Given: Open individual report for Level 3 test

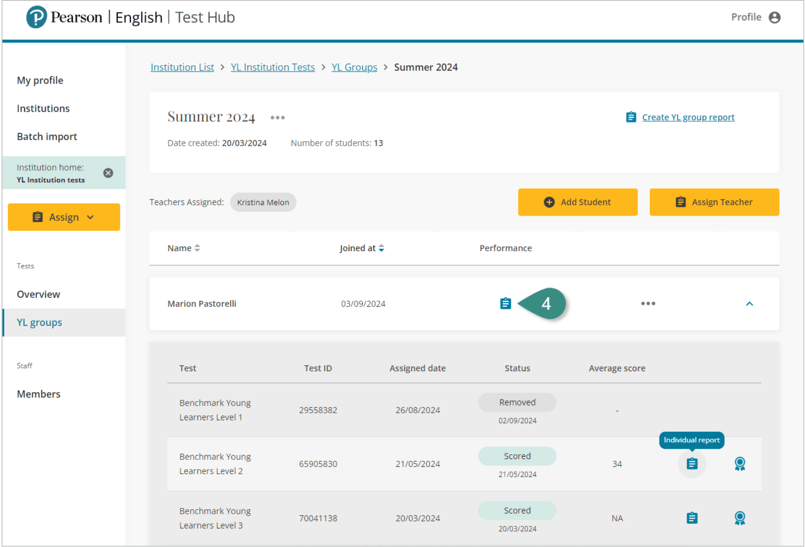Looking at the screenshot, I should [x=691, y=518].
